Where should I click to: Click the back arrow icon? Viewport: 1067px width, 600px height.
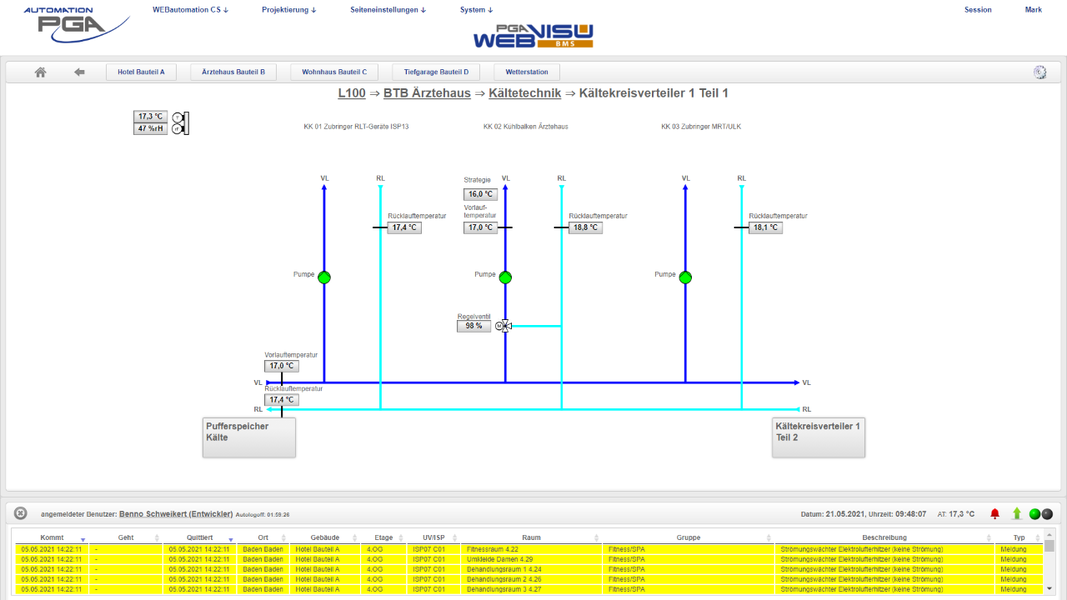[79, 72]
